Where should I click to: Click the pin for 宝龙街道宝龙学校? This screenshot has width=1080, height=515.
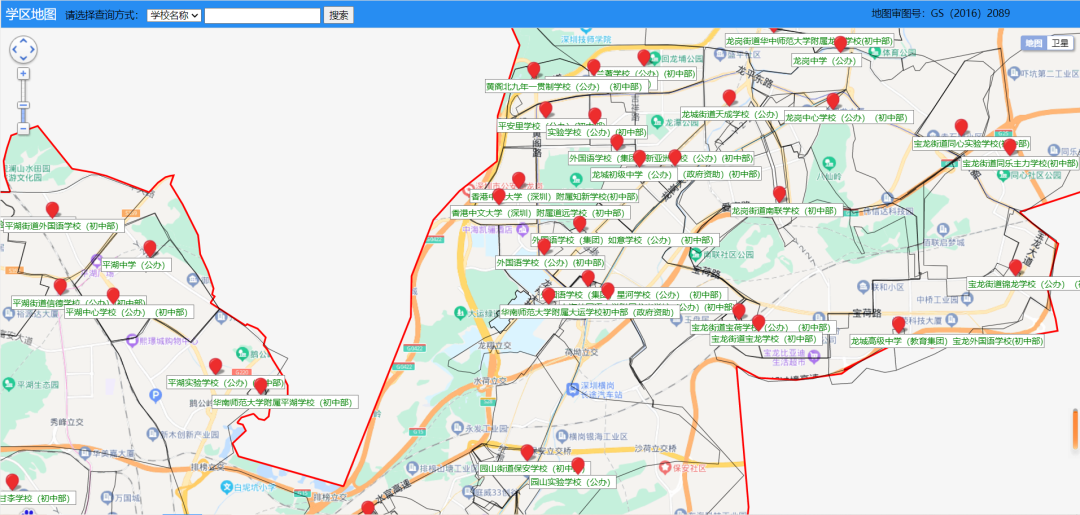pos(758,323)
